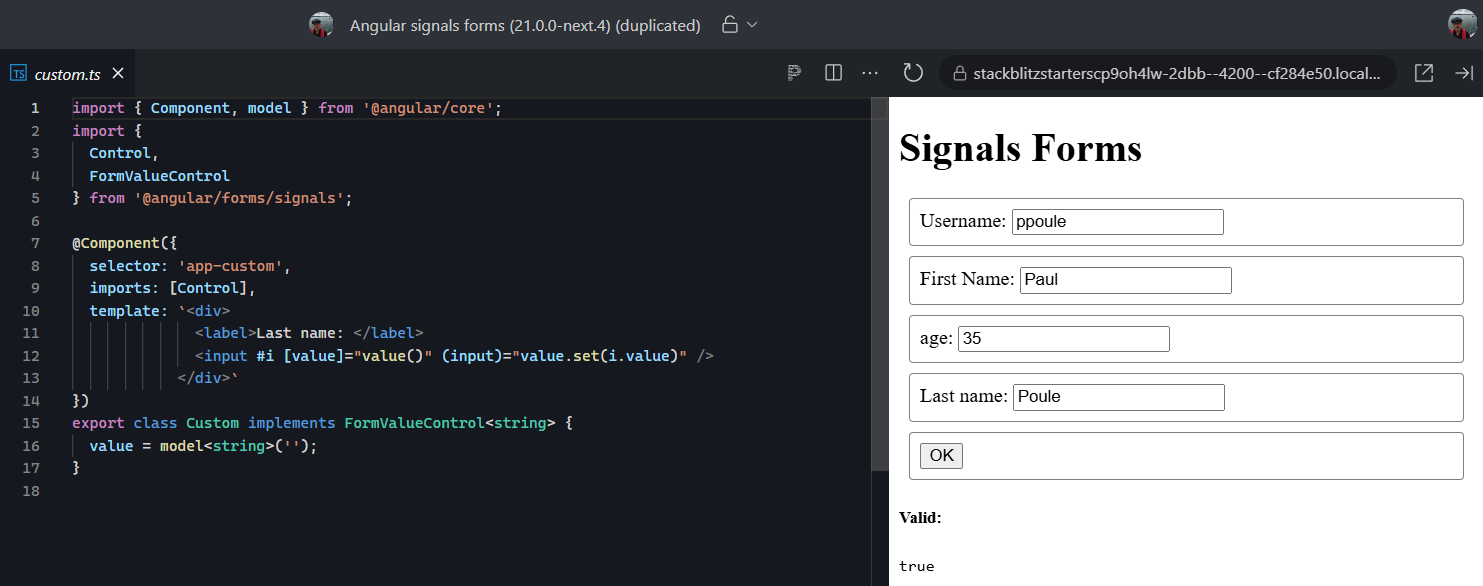Click the lock icon in preview address bar
Screen dimensions: 1483x586
coord(960,74)
